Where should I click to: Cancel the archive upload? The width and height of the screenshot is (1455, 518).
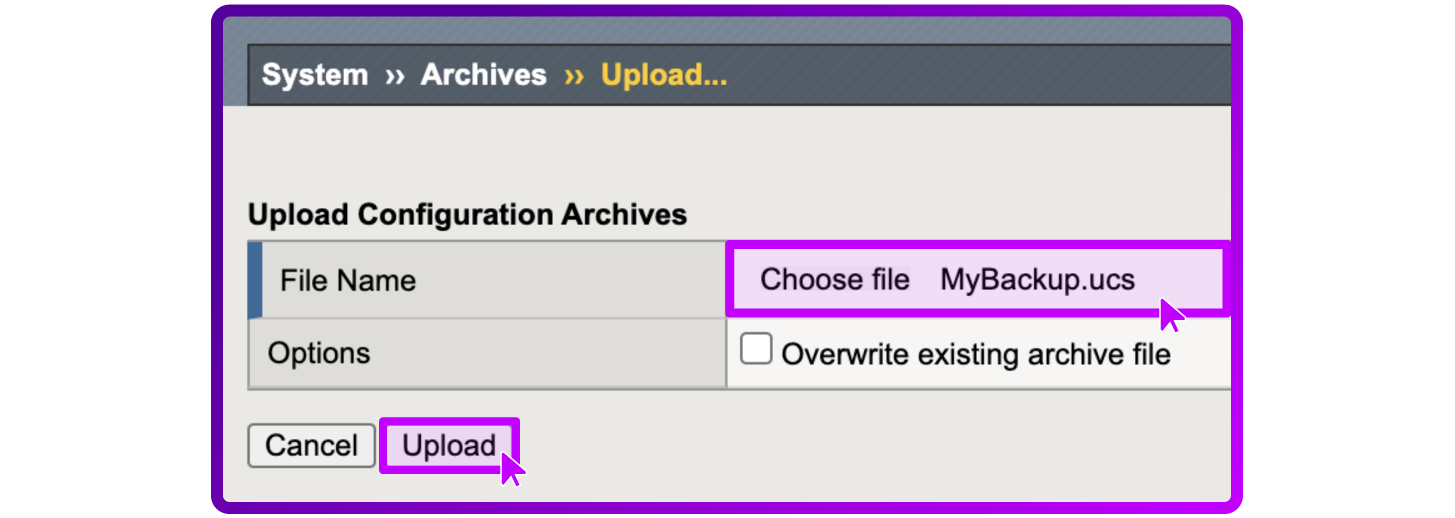[311, 446]
